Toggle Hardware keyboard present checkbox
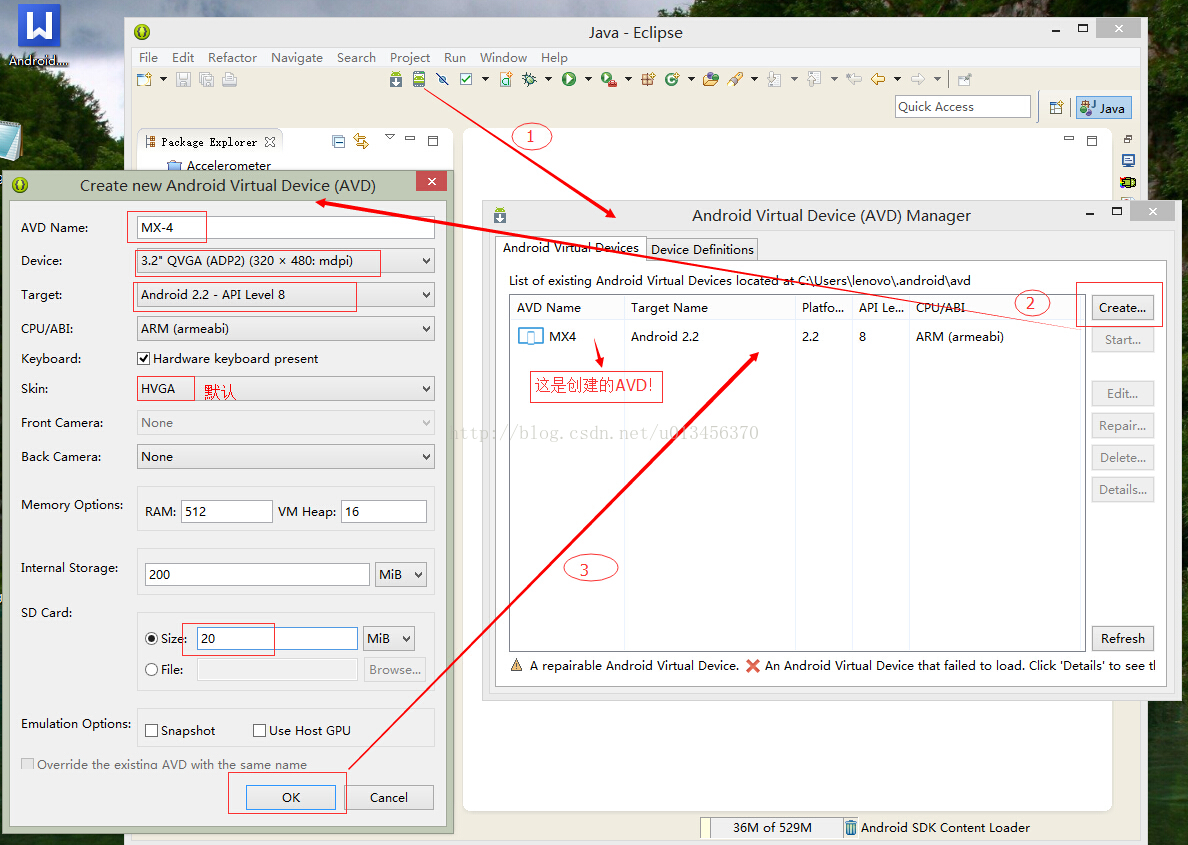The height and width of the screenshot is (845, 1188). 143,358
